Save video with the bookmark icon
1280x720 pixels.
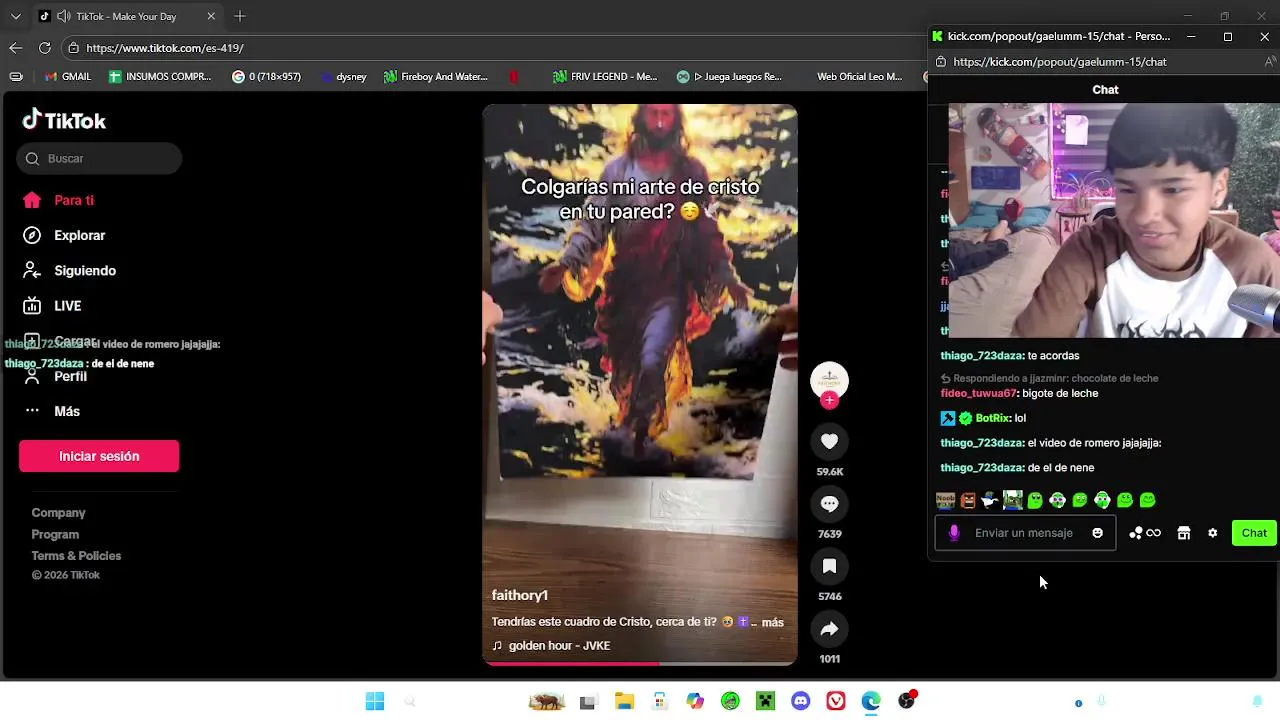click(829, 566)
